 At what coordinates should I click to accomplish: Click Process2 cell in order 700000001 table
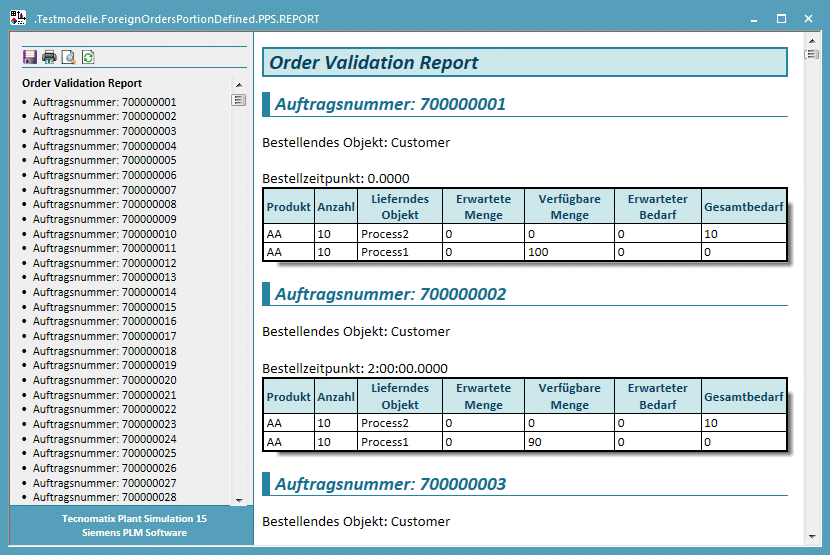pos(400,234)
